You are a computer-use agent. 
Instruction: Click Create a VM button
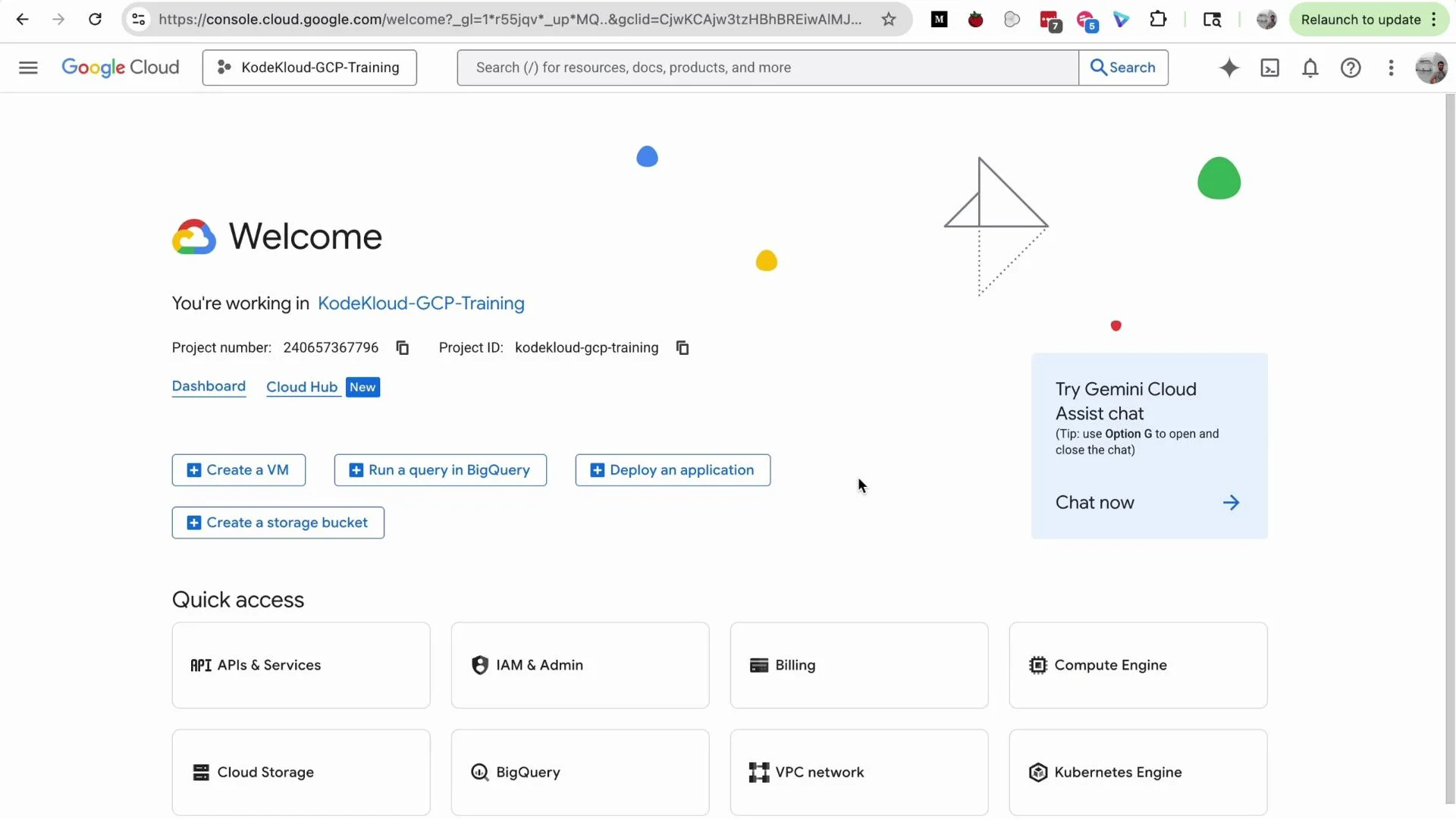click(x=239, y=470)
